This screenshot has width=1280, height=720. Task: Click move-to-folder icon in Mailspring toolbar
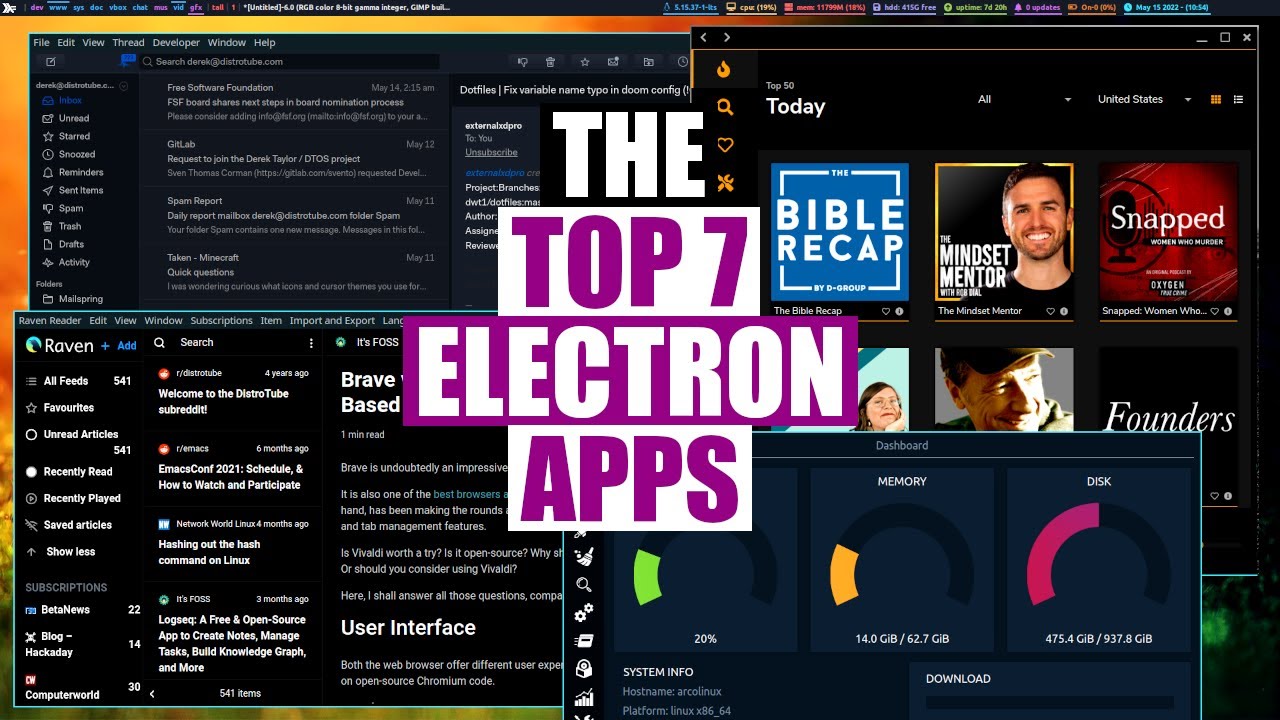tap(649, 62)
